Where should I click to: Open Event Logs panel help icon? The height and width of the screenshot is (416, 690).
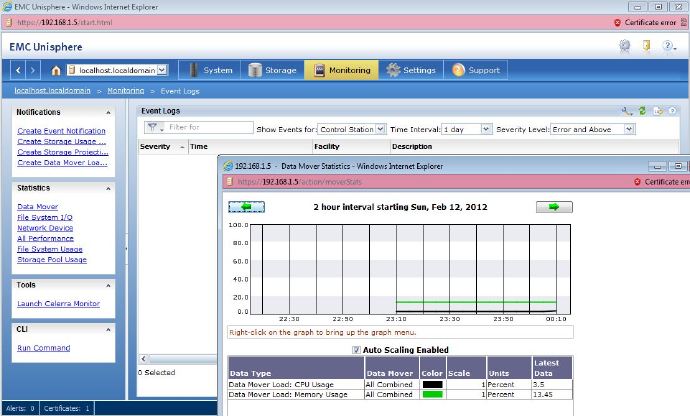(672, 111)
